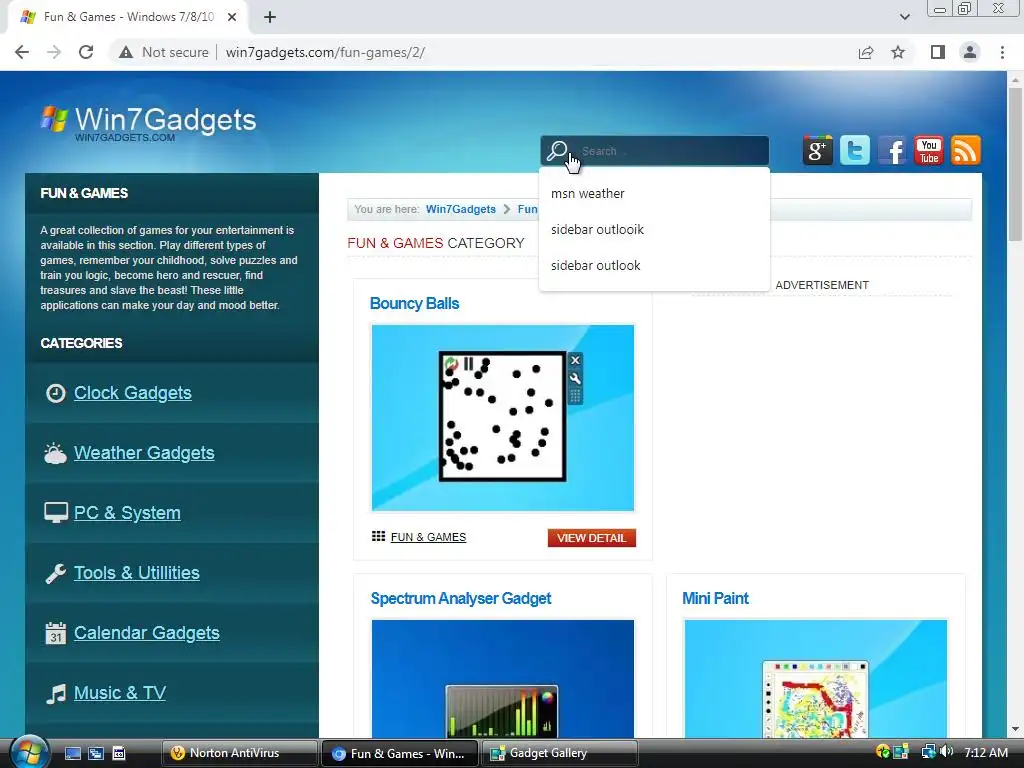Viewport: 1024px width, 768px height.
Task: Click the Mini Paint preview thumbnail
Action: click(x=816, y=679)
